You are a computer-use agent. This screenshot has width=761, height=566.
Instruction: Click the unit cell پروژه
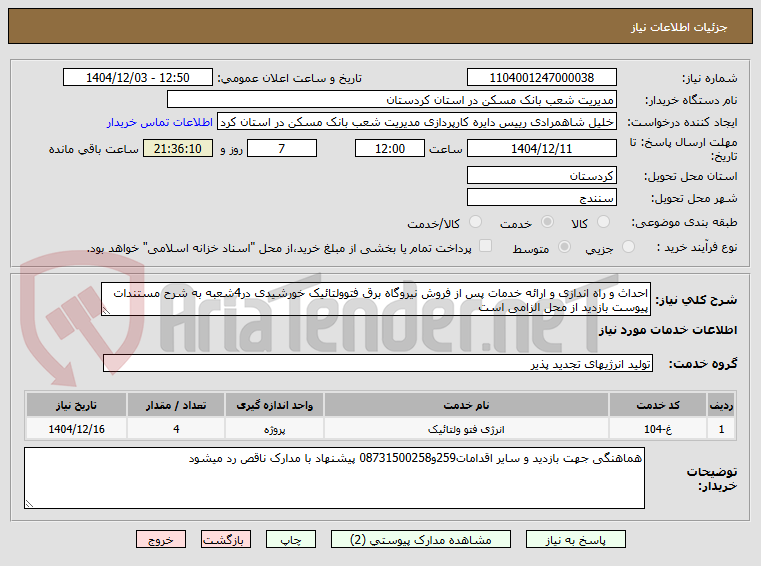[274, 429]
